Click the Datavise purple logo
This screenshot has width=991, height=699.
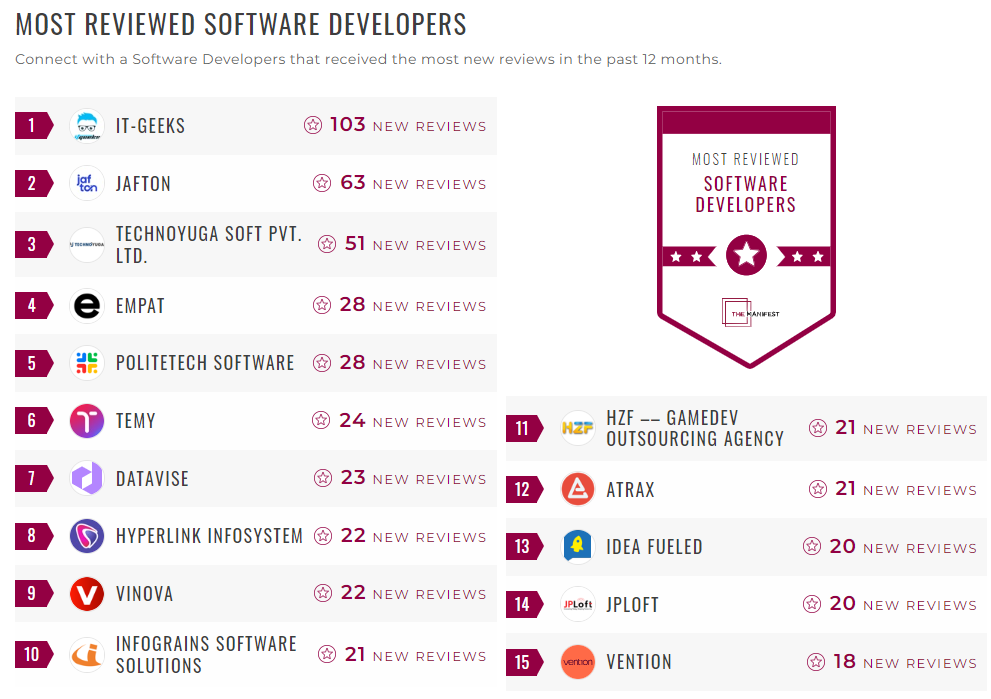pyautogui.click(x=87, y=478)
